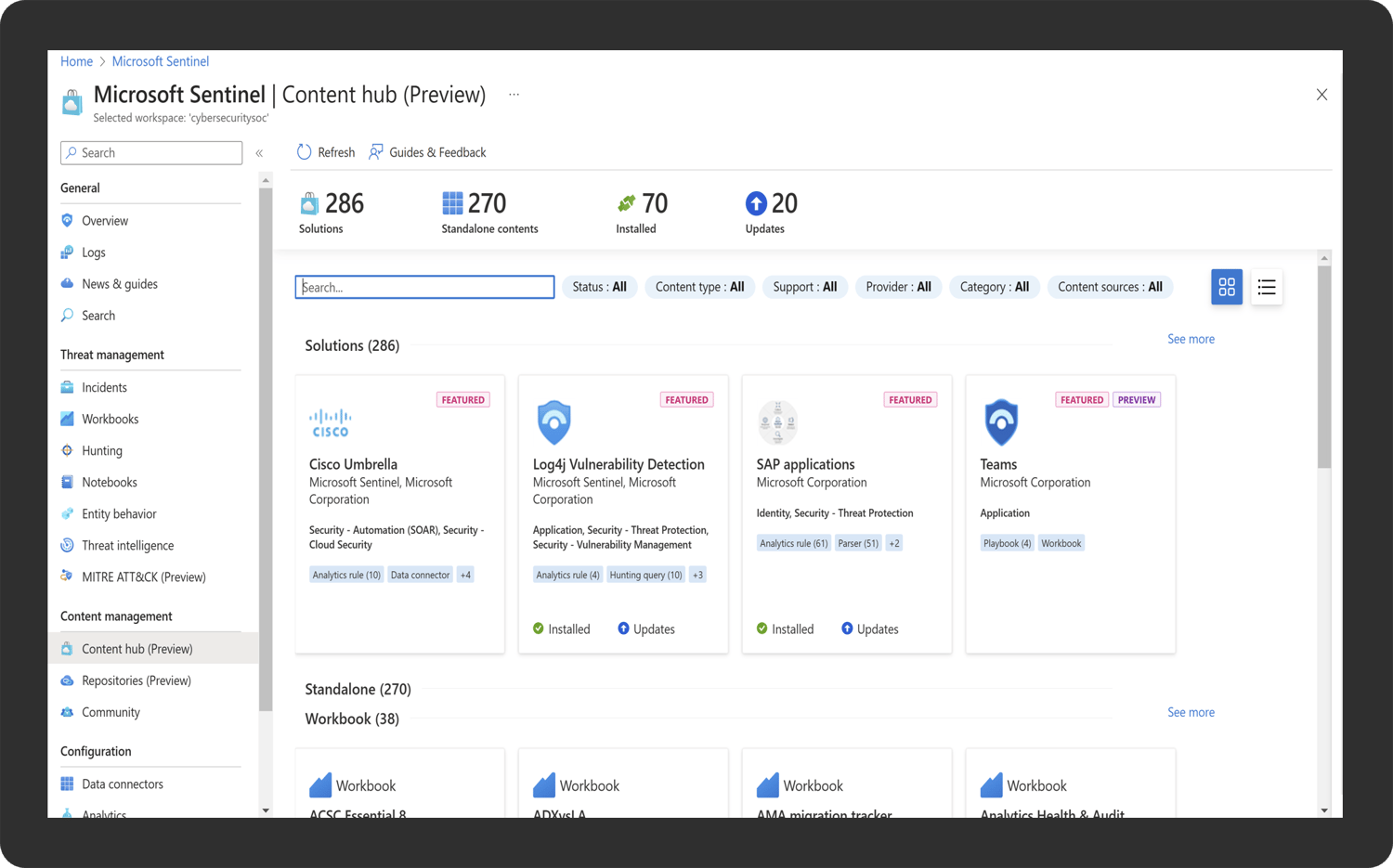Open the Incidents page from the sidebar
The image size is (1393, 868).
click(x=102, y=387)
